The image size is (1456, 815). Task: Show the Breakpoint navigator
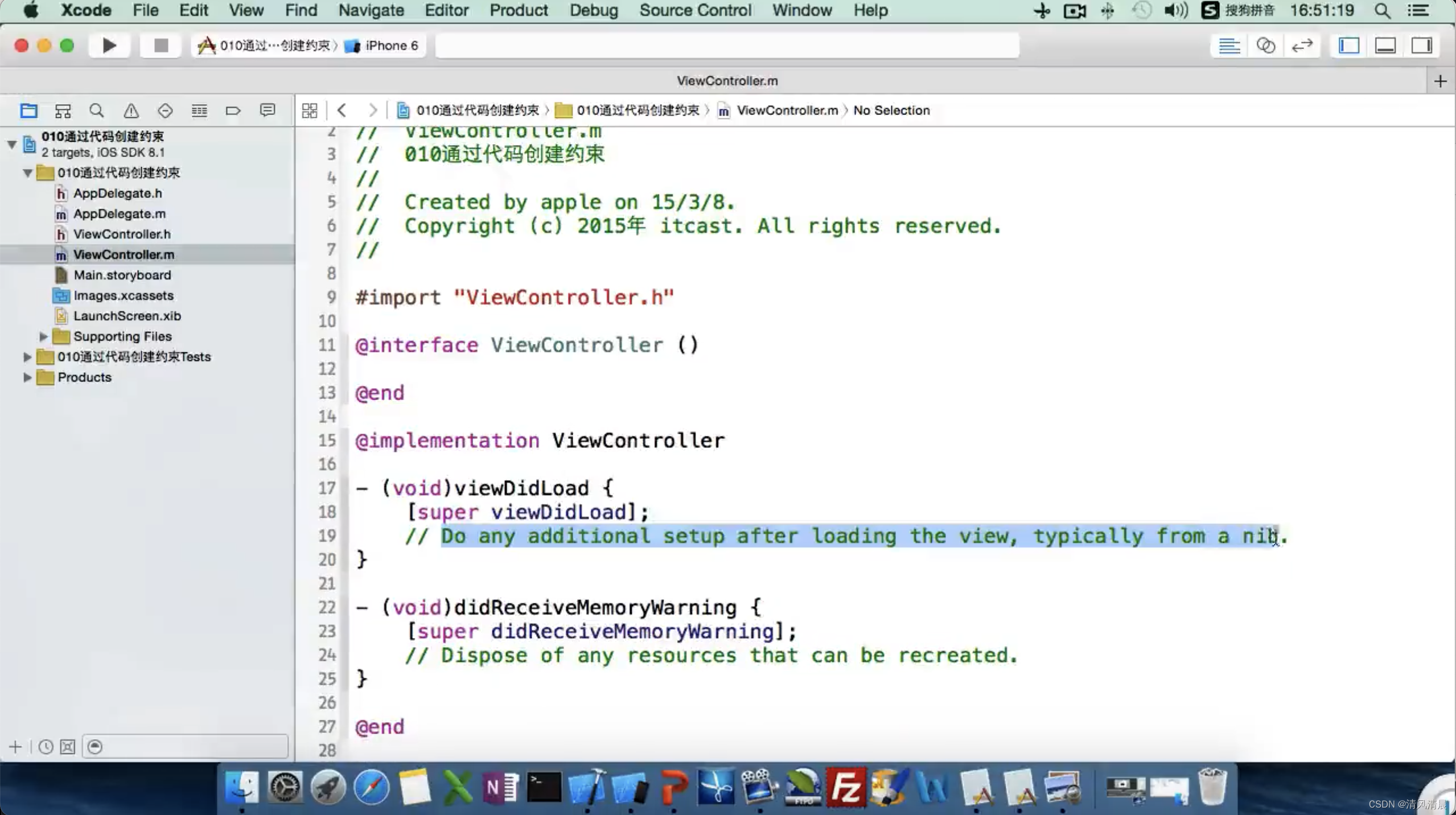tap(233, 110)
